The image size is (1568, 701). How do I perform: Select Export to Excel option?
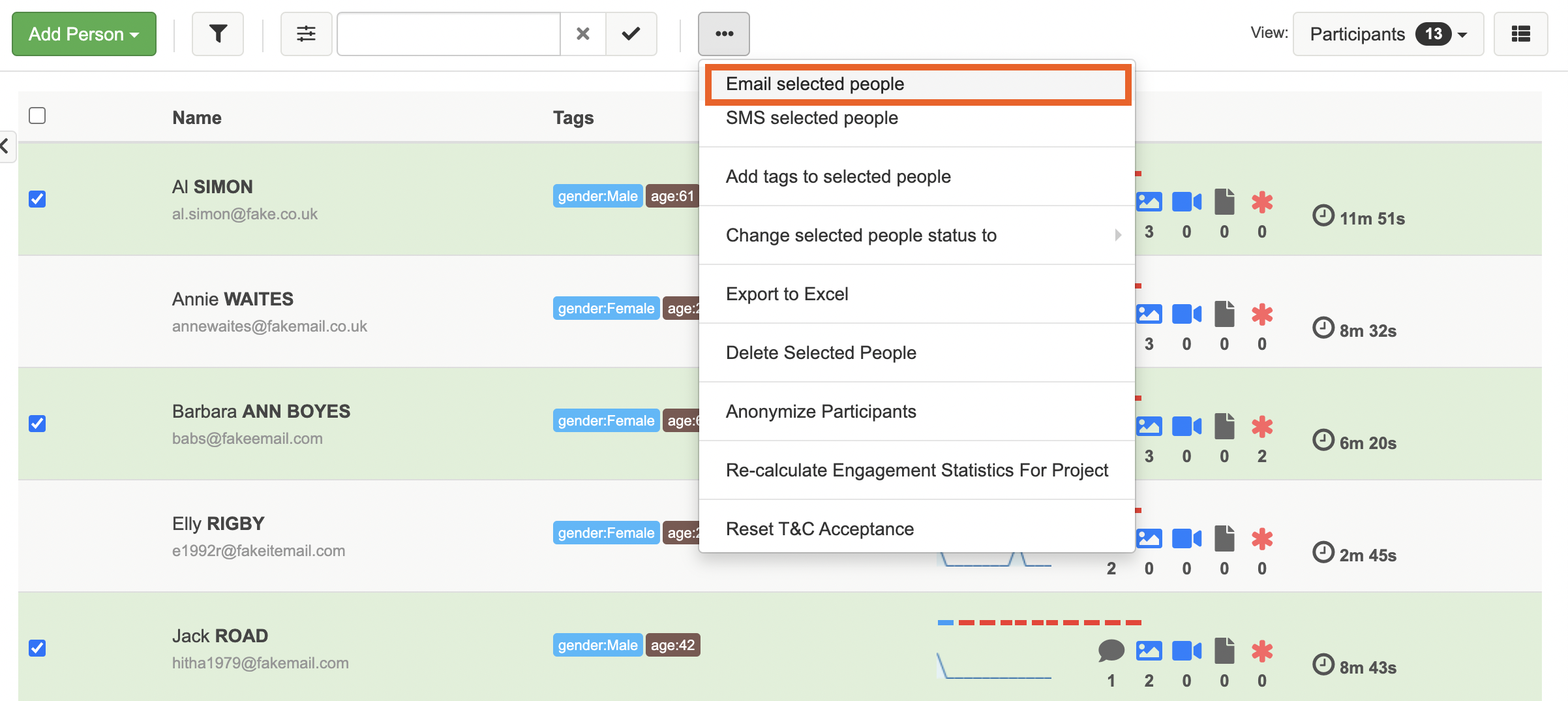(x=787, y=294)
